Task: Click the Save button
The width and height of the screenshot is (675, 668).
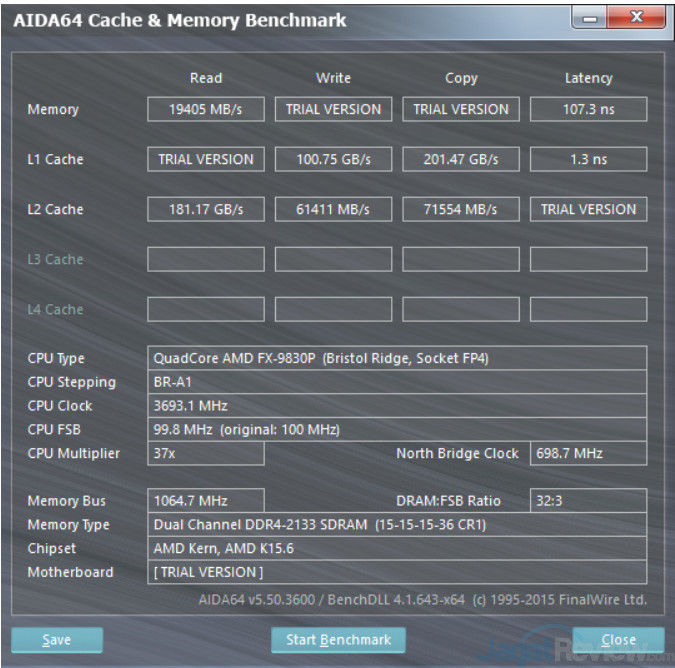Action: click(x=57, y=640)
